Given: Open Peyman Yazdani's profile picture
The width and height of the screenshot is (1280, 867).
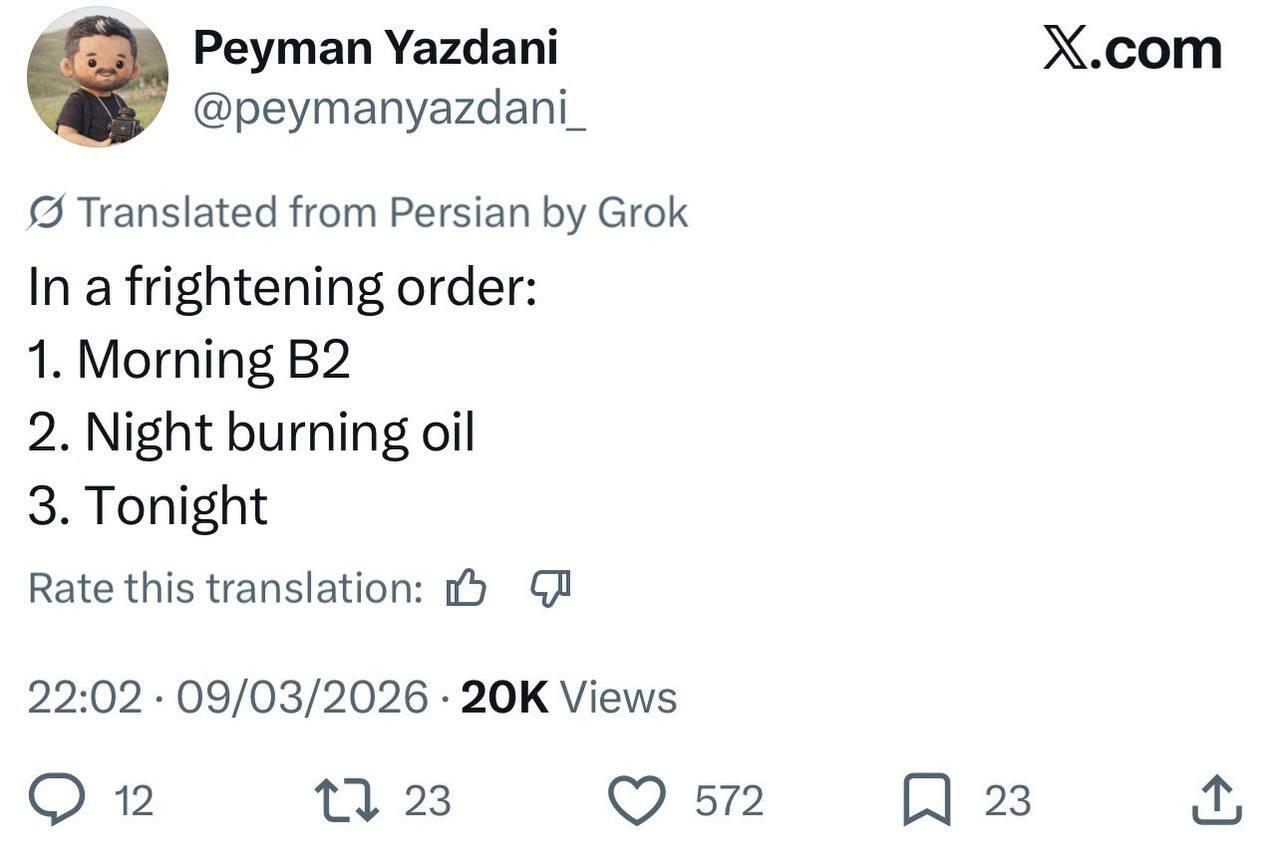Looking at the screenshot, I should (97, 77).
